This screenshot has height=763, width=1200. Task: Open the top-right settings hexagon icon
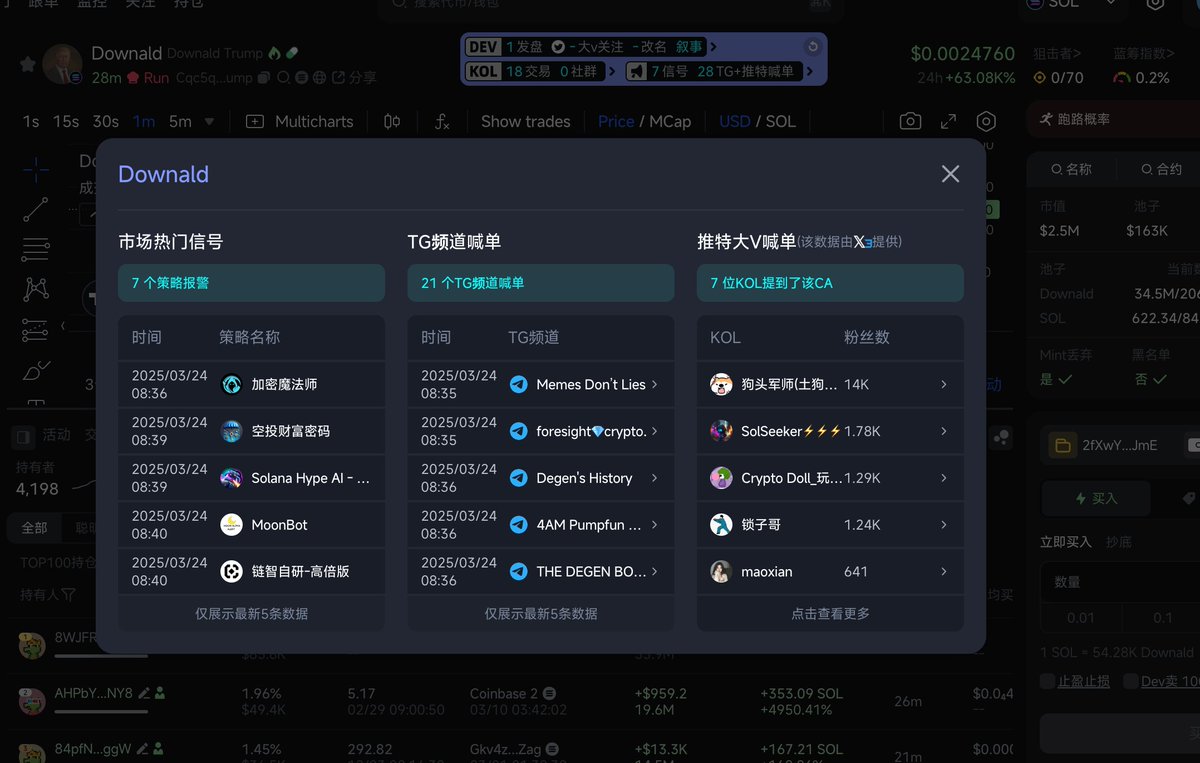(x=1155, y=4)
